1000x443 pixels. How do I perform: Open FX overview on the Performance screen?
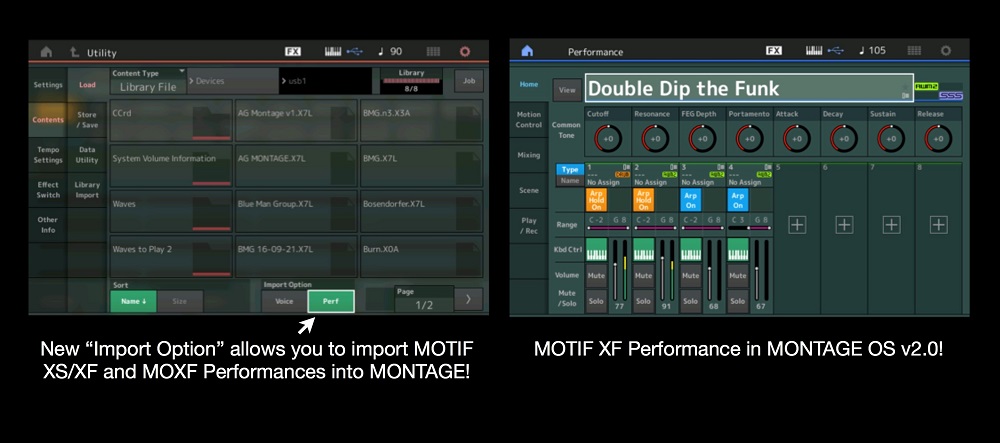click(774, 51)
